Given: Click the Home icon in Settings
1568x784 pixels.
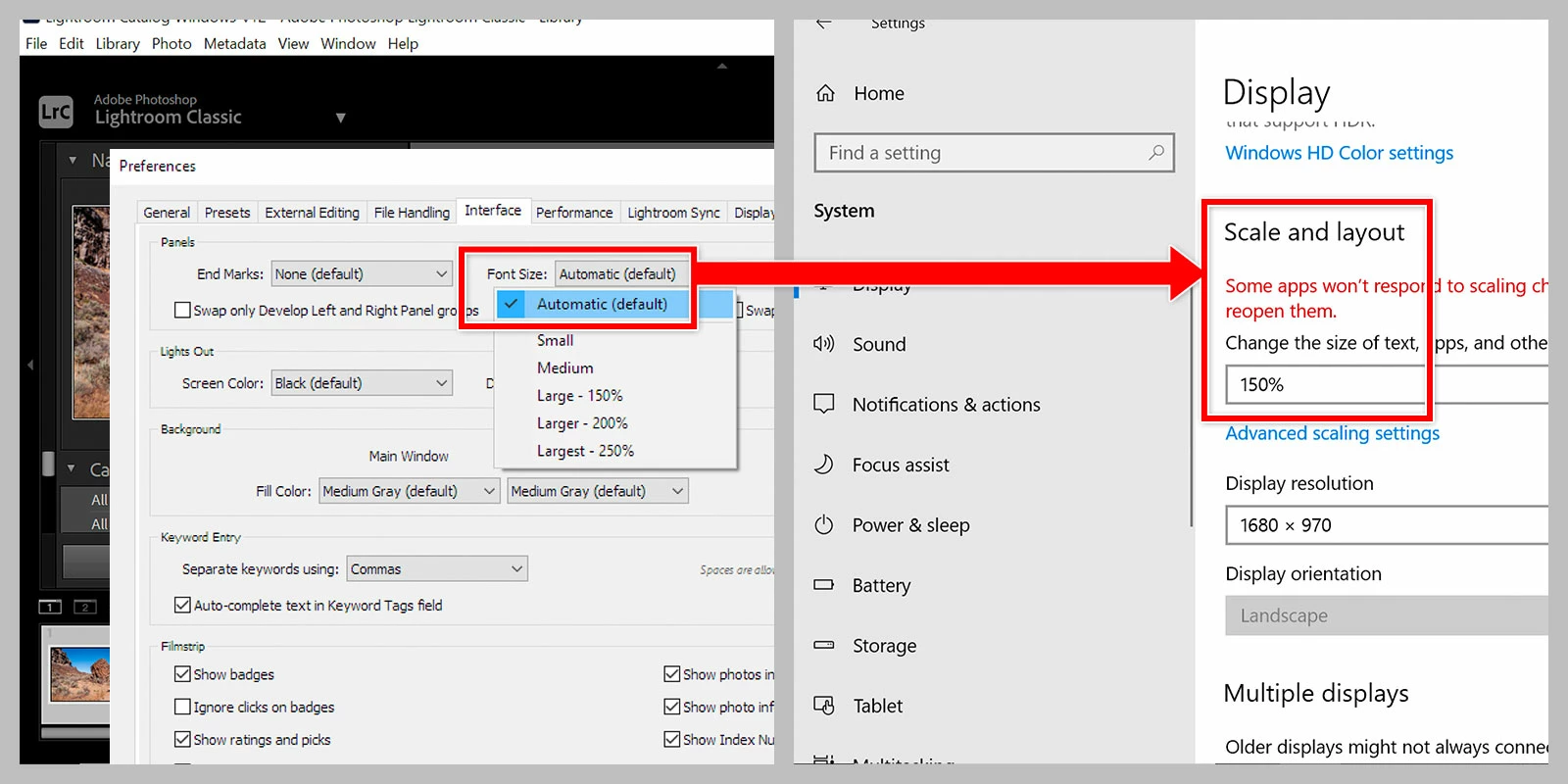Looking at the screenshot, I should (825, 93).
